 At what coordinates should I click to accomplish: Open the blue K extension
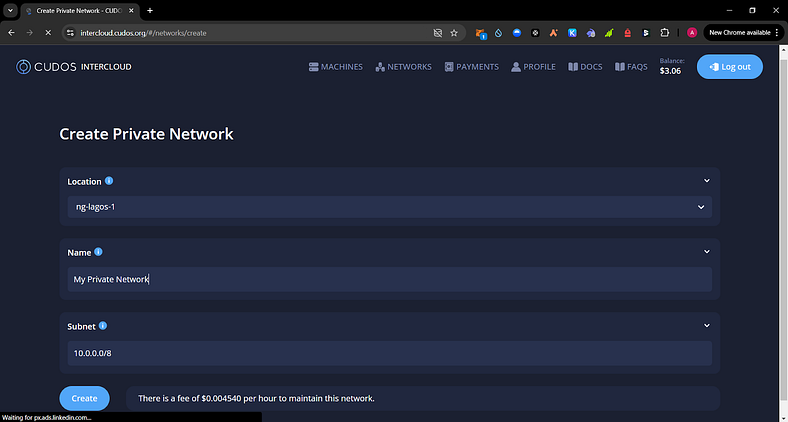[572, 33]
